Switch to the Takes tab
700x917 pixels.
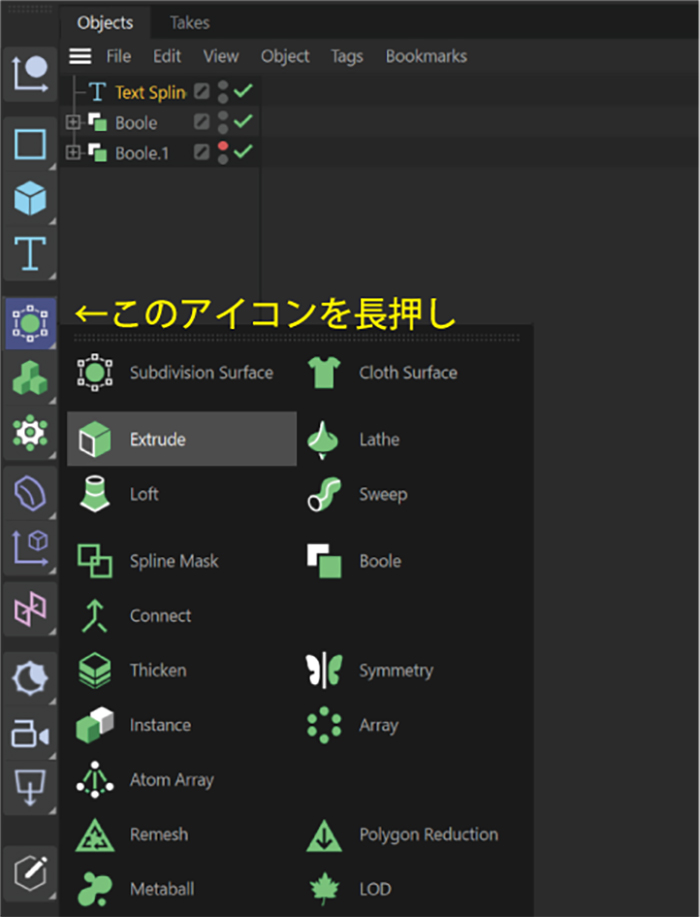(x=189, y=23)
